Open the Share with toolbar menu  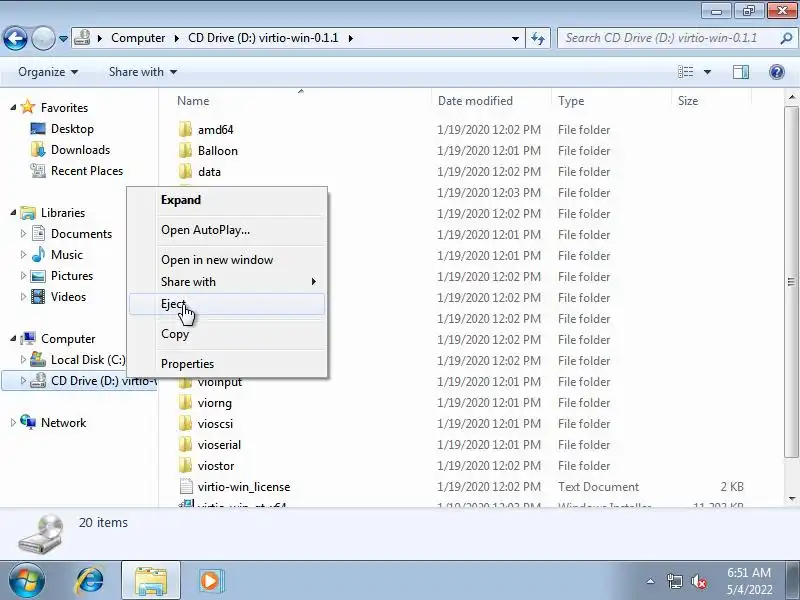pyautogui.click(x=143, y=72)
